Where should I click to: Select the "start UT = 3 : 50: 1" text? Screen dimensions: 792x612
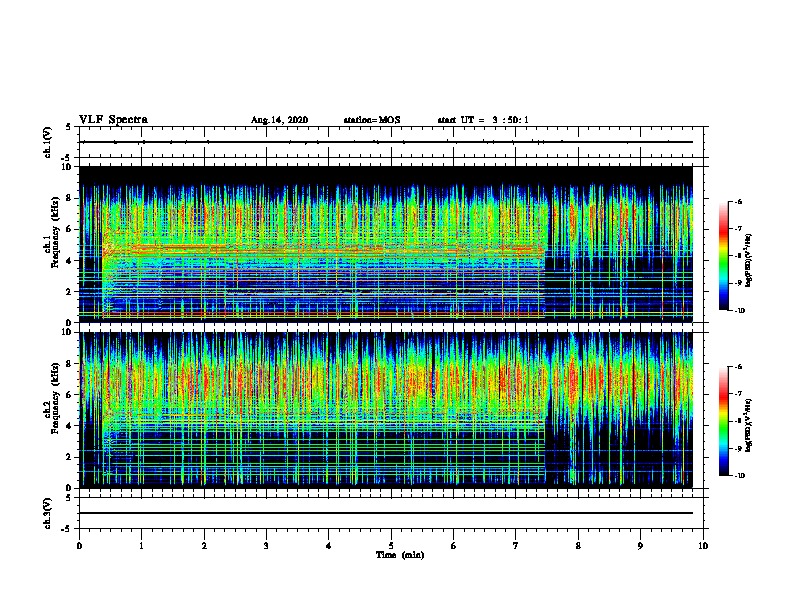483,120
